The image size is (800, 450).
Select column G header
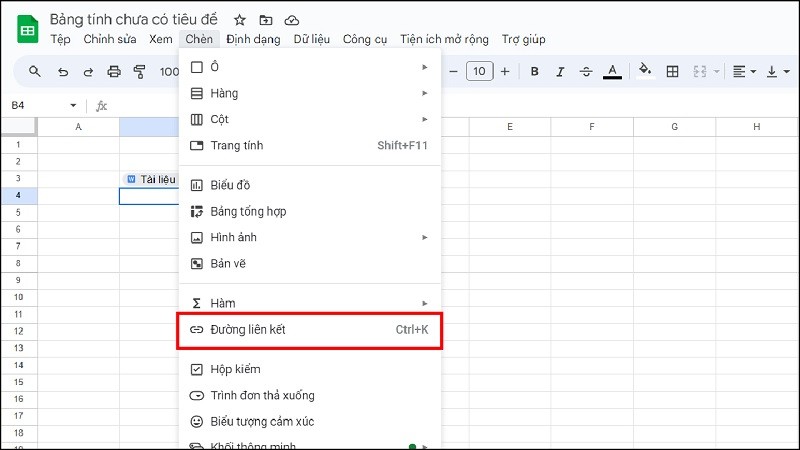point(674,127)
